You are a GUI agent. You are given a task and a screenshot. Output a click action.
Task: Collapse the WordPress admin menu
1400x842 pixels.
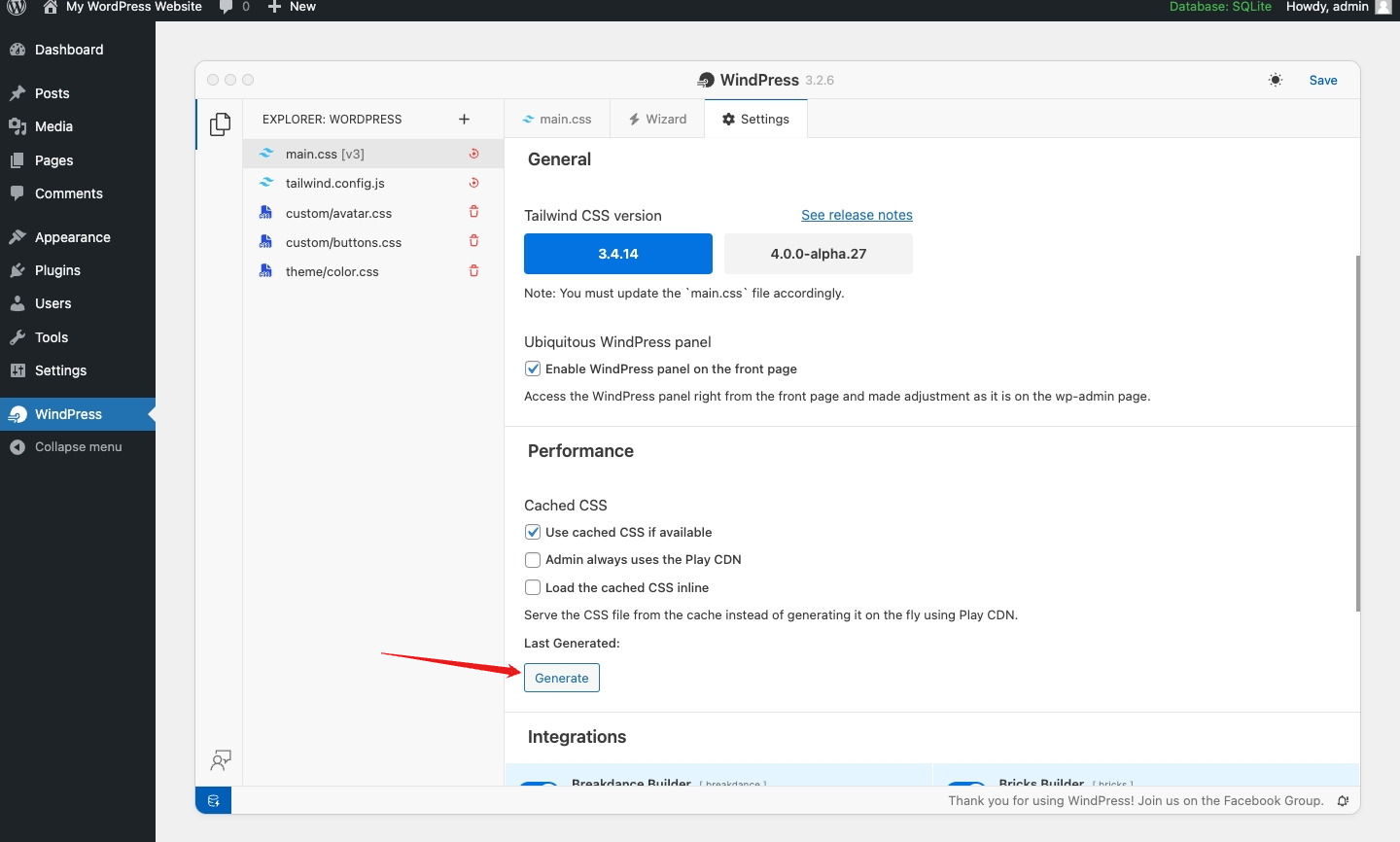[x=78, y=447]
